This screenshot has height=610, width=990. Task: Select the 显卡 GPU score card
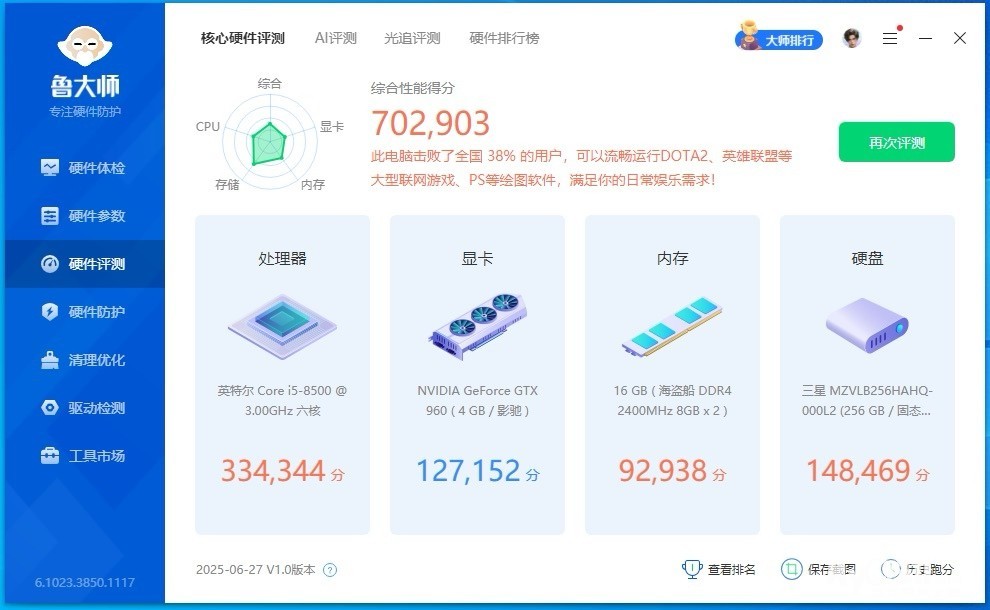pyautogui.click(x=477, y=374)
